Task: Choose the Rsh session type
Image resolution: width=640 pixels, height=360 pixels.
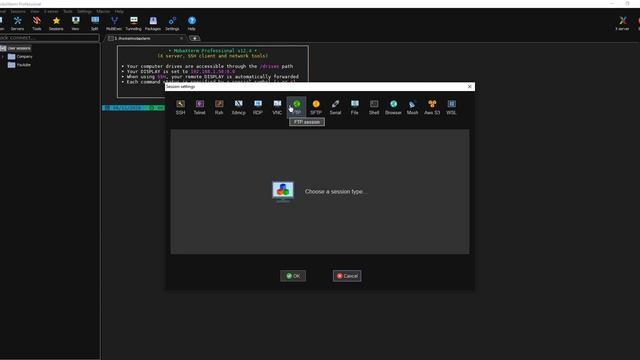Action: coord(219,107)
